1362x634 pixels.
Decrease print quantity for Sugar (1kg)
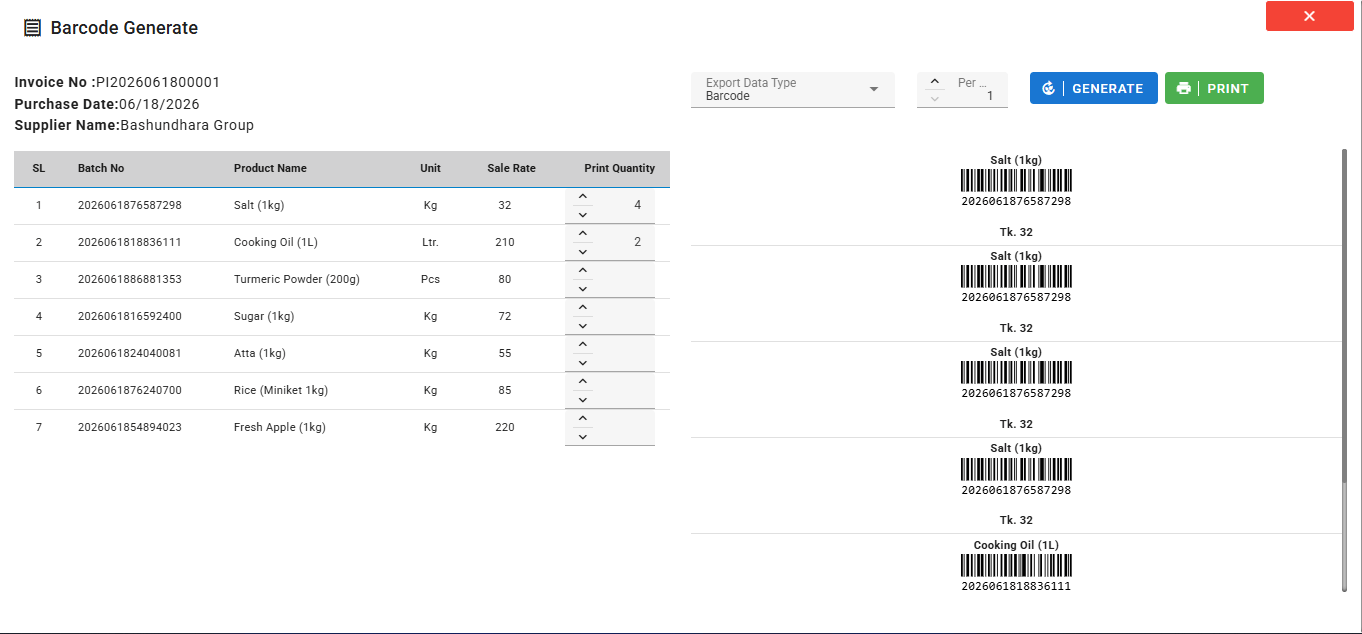pos(582,325)
